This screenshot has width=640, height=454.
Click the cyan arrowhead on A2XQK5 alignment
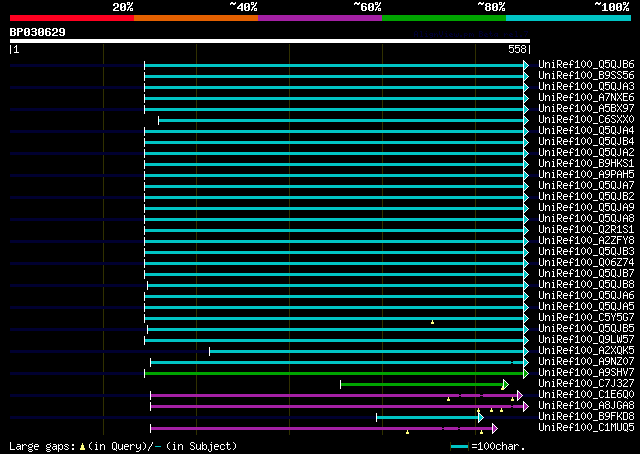(526, 351)
